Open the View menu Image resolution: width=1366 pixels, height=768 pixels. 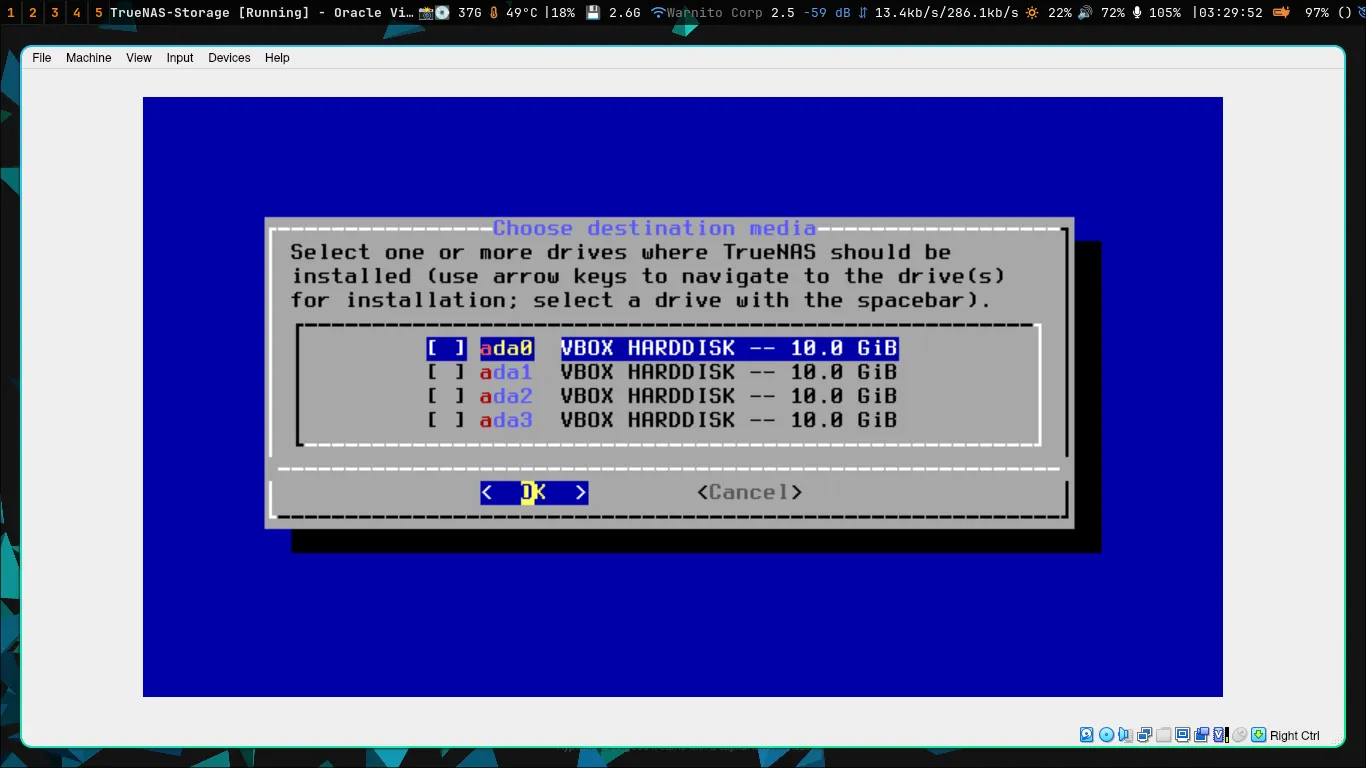(139, 58)
